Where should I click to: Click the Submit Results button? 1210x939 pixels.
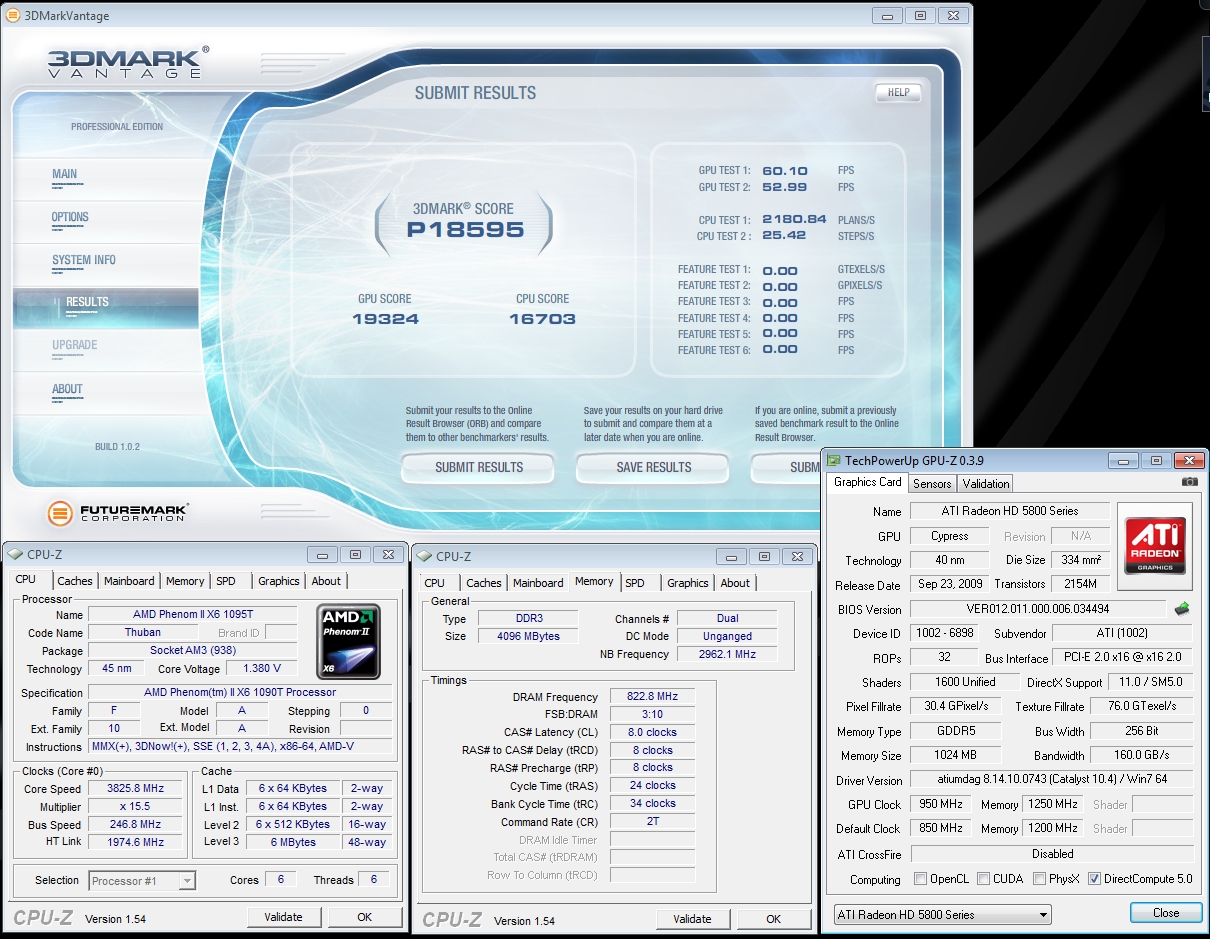[x=479, y=467]
